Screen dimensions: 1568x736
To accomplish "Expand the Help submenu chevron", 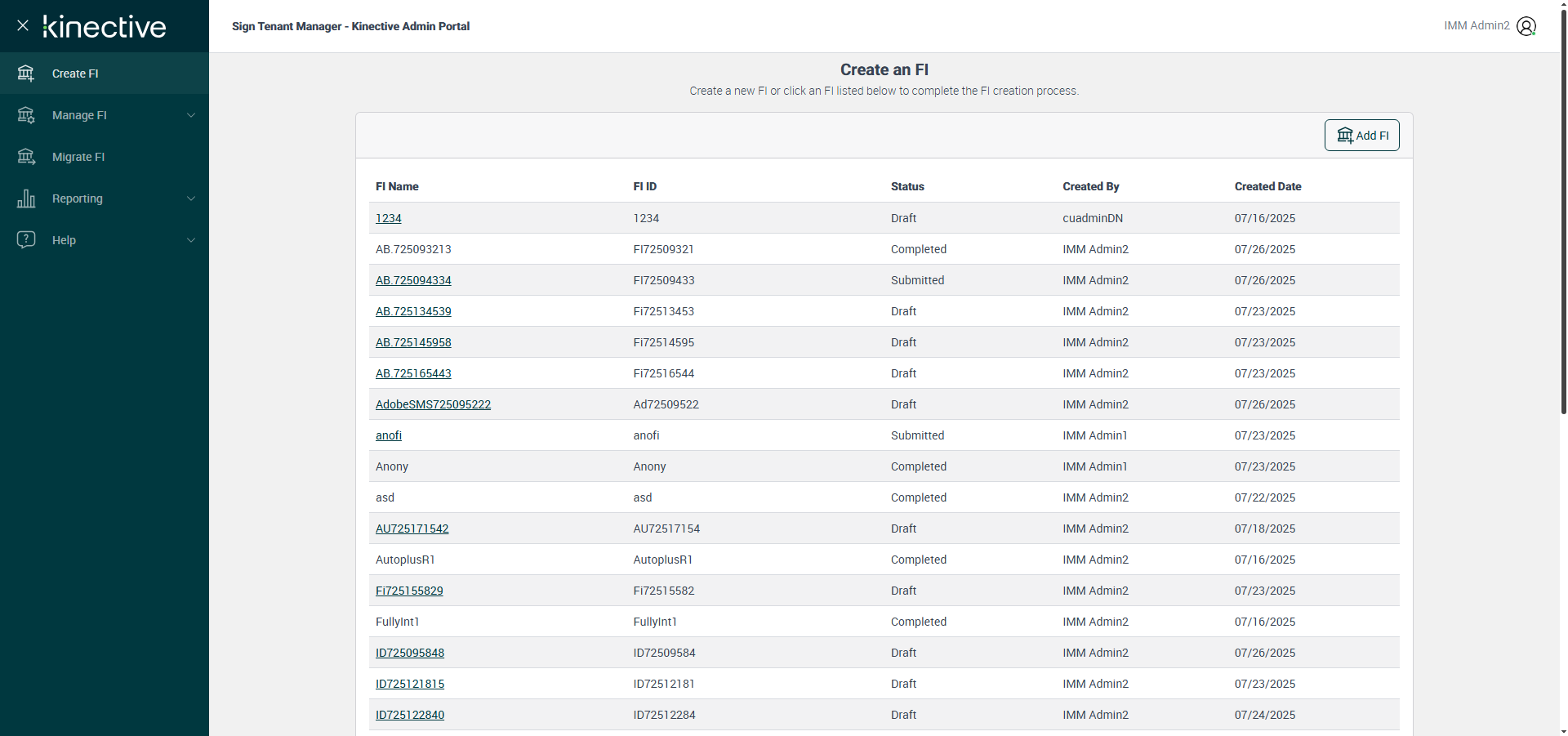I will [191, 240].
